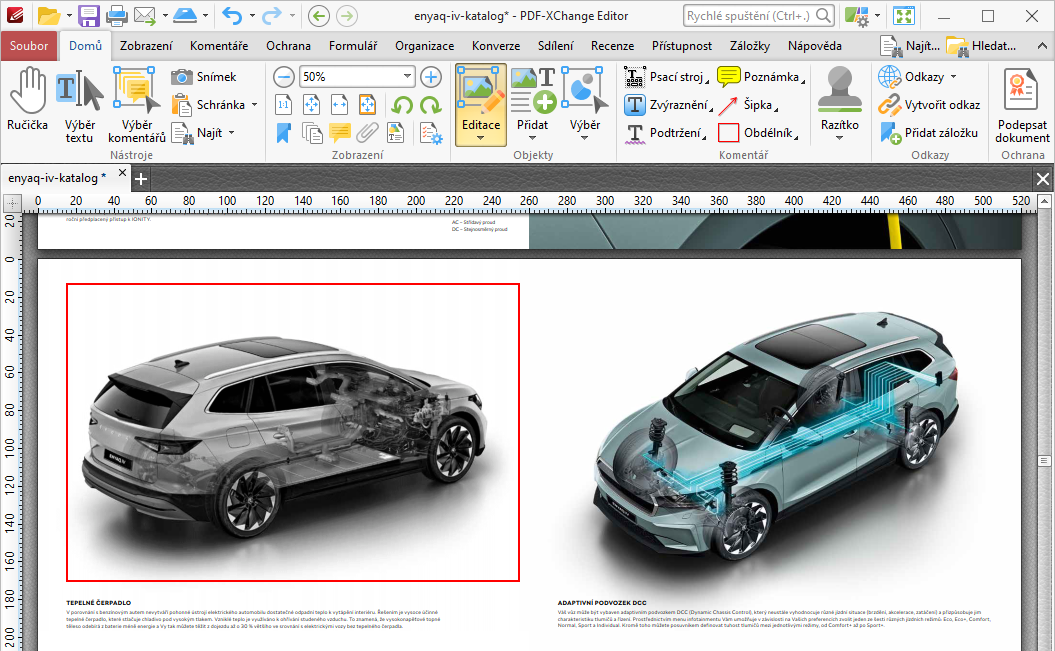Fit the whole page in the window
This screenshot has height=651, width=1055.
[x=312, y=105]
